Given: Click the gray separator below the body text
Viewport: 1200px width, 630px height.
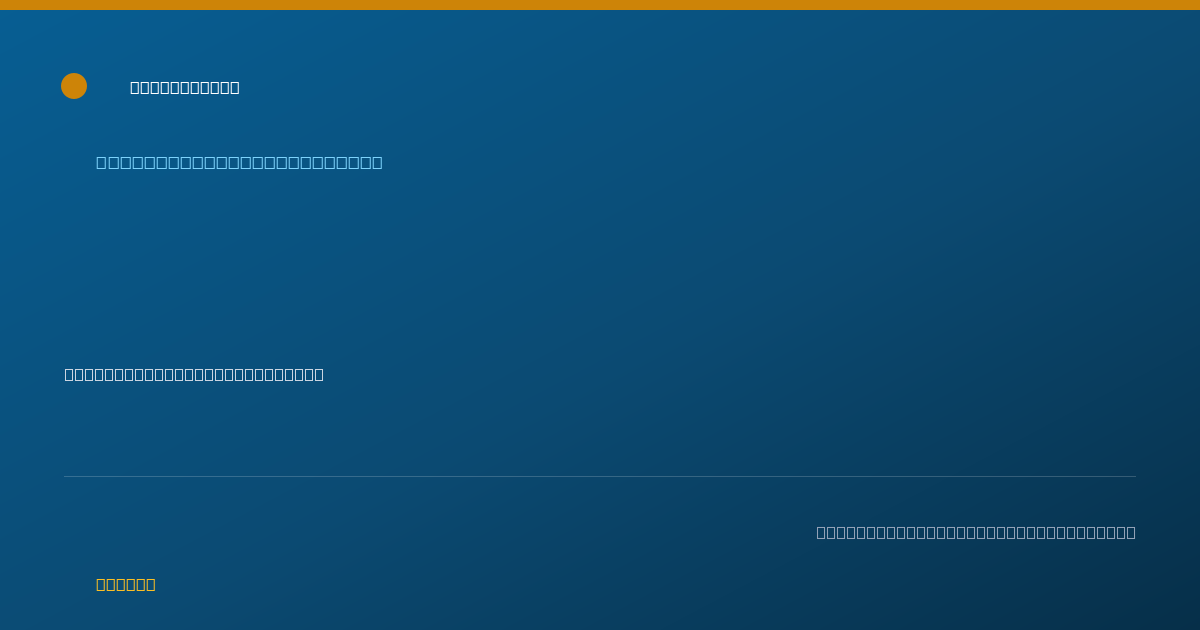Looking at the screenshot, I should [600, 476].
